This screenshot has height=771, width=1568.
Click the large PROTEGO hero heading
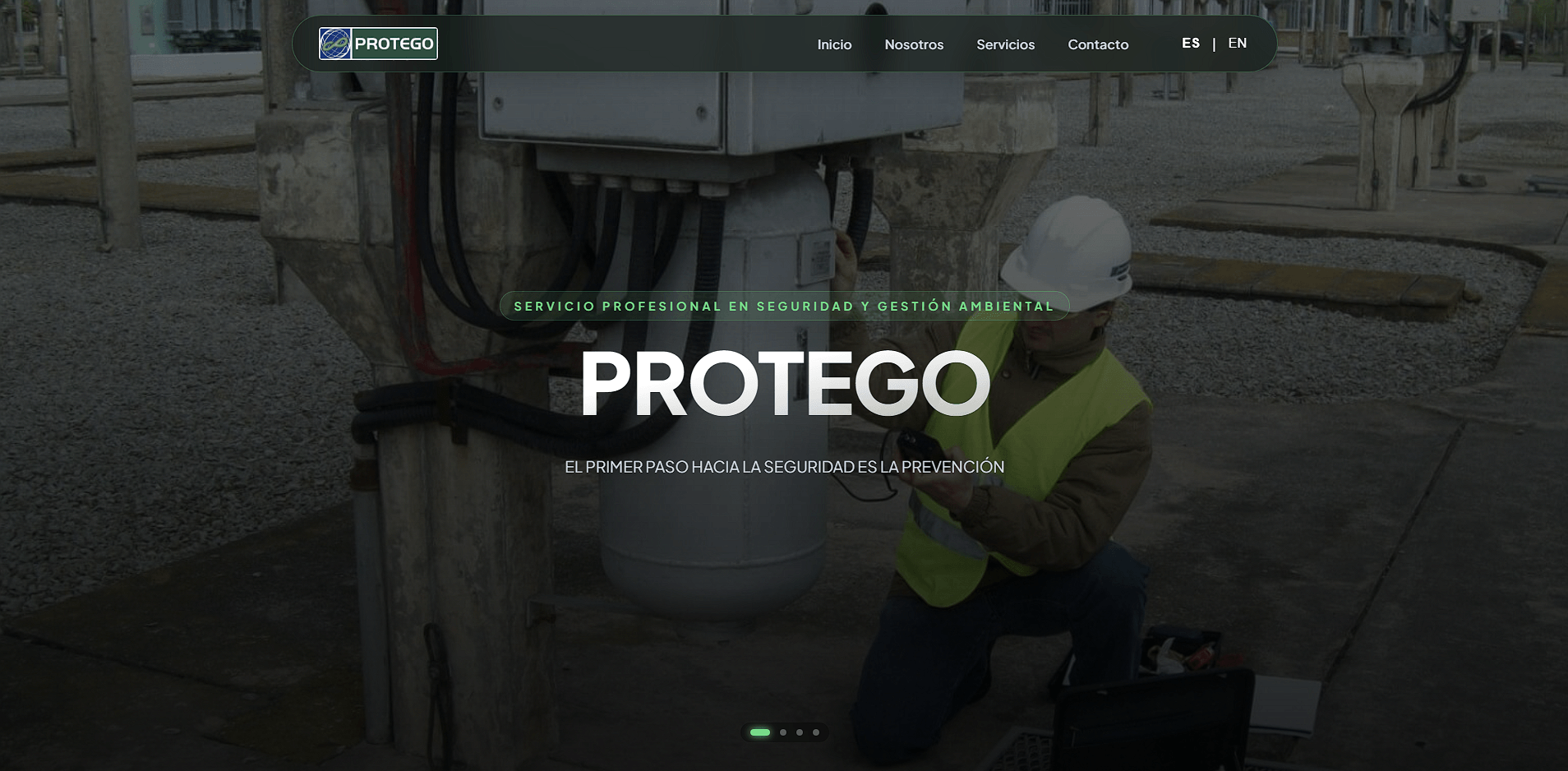[x=784, y=383]
